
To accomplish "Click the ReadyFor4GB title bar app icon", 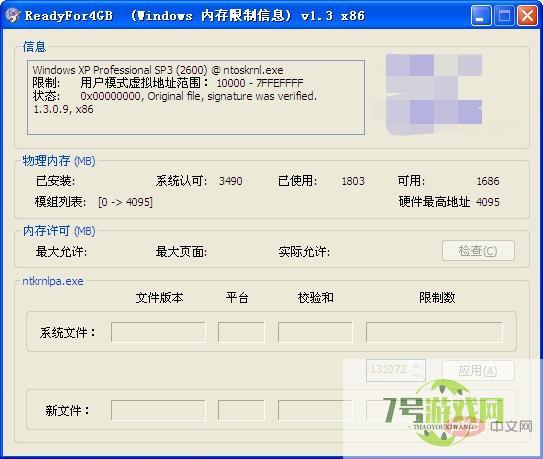I will tap(13, 15).
